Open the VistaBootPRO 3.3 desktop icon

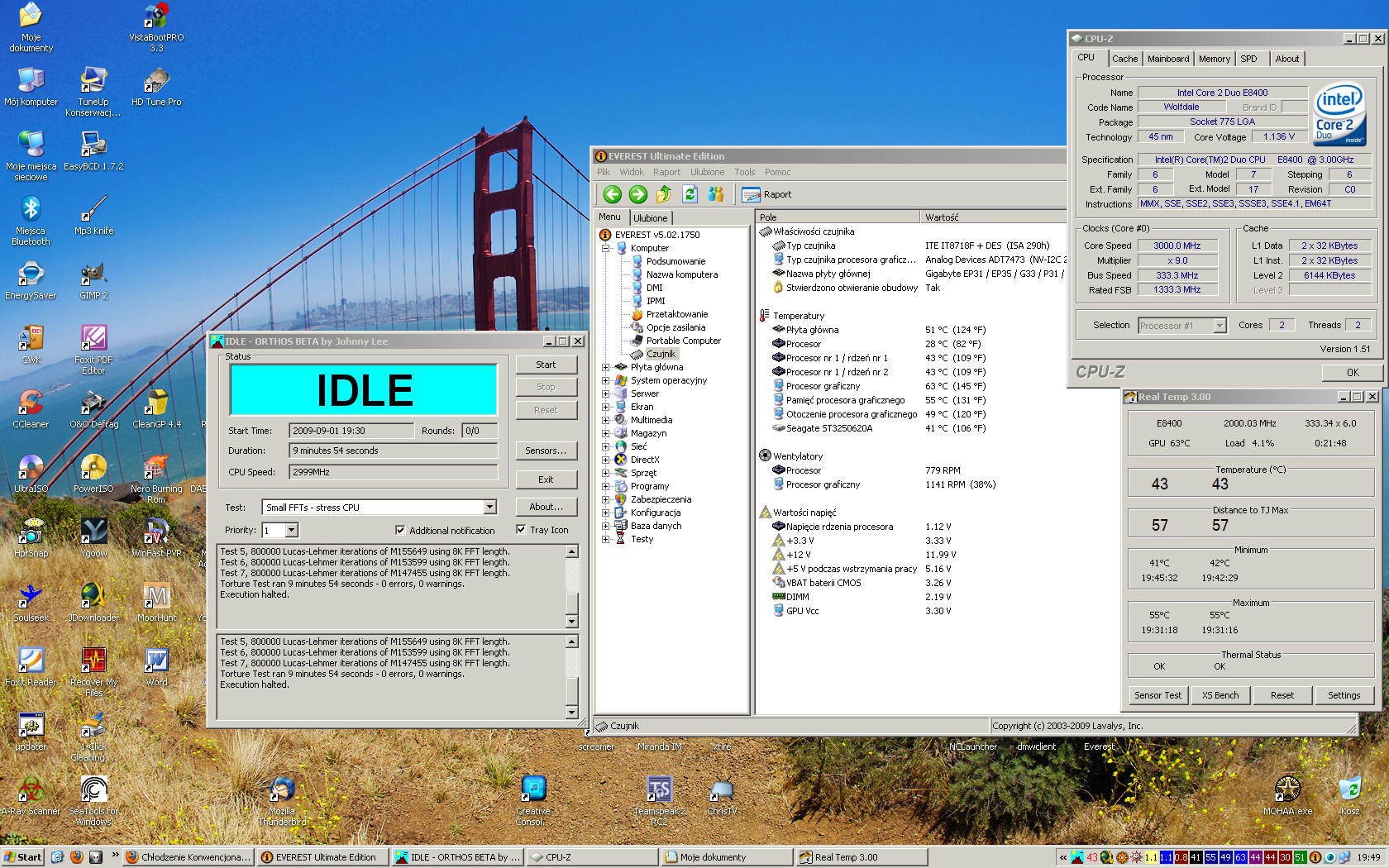(156, 27)
